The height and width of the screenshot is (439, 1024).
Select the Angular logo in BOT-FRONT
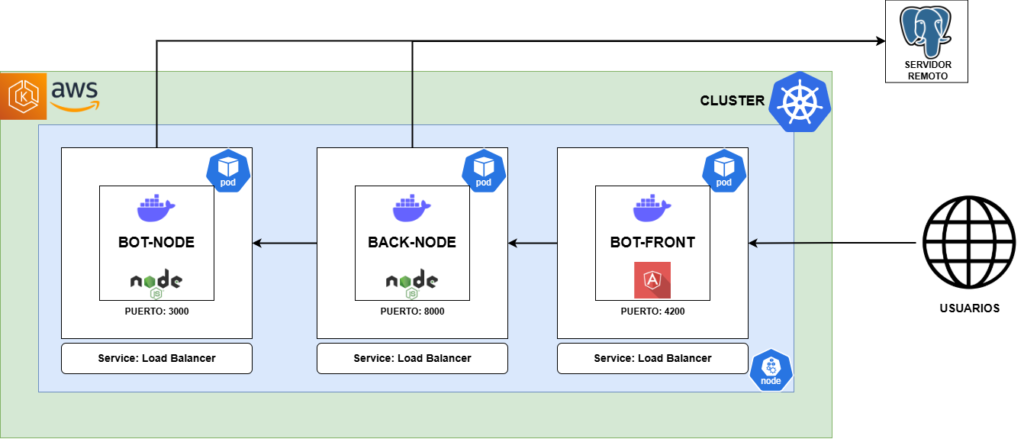[x=652, y=281]
